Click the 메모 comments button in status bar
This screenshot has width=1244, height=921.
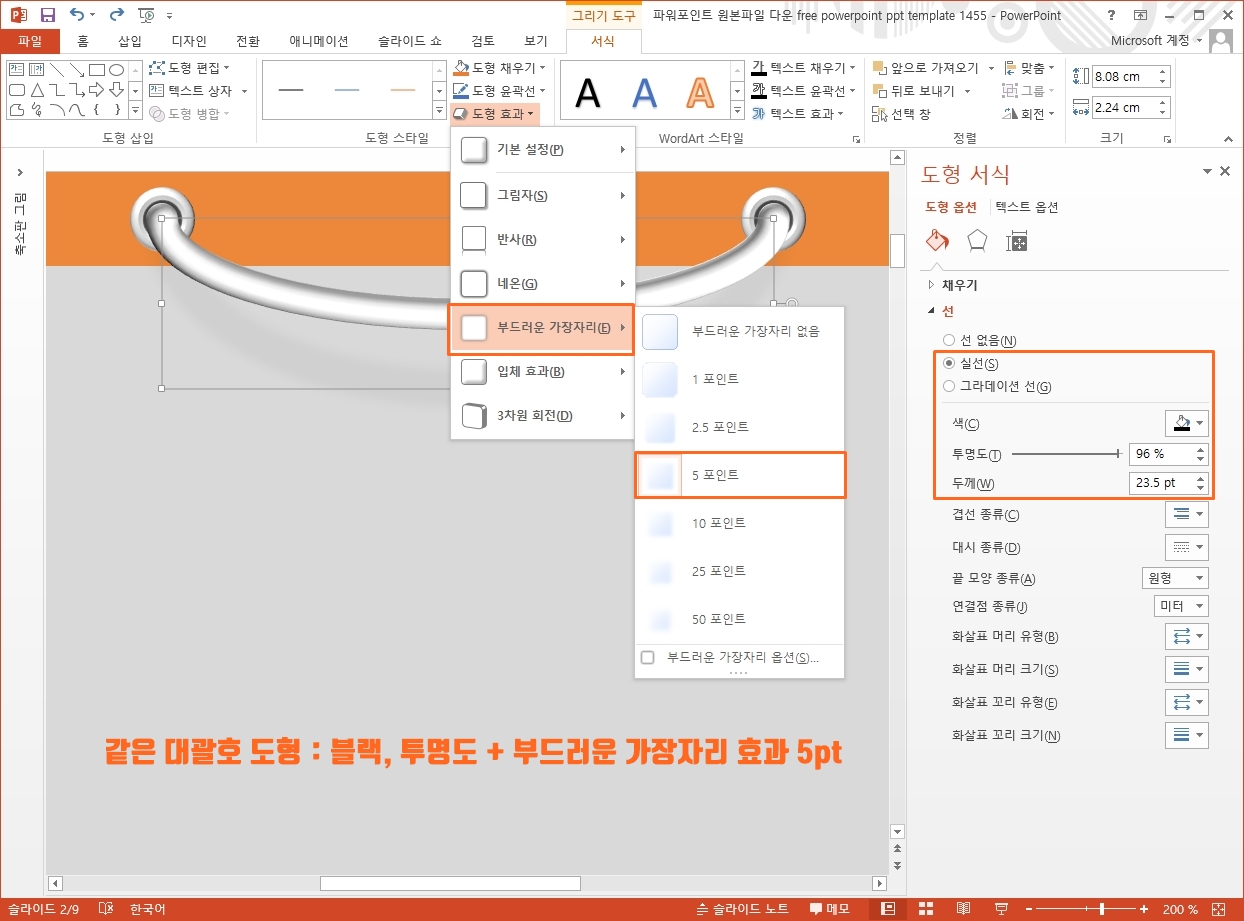pyautogui.click(x=829, y=909)
